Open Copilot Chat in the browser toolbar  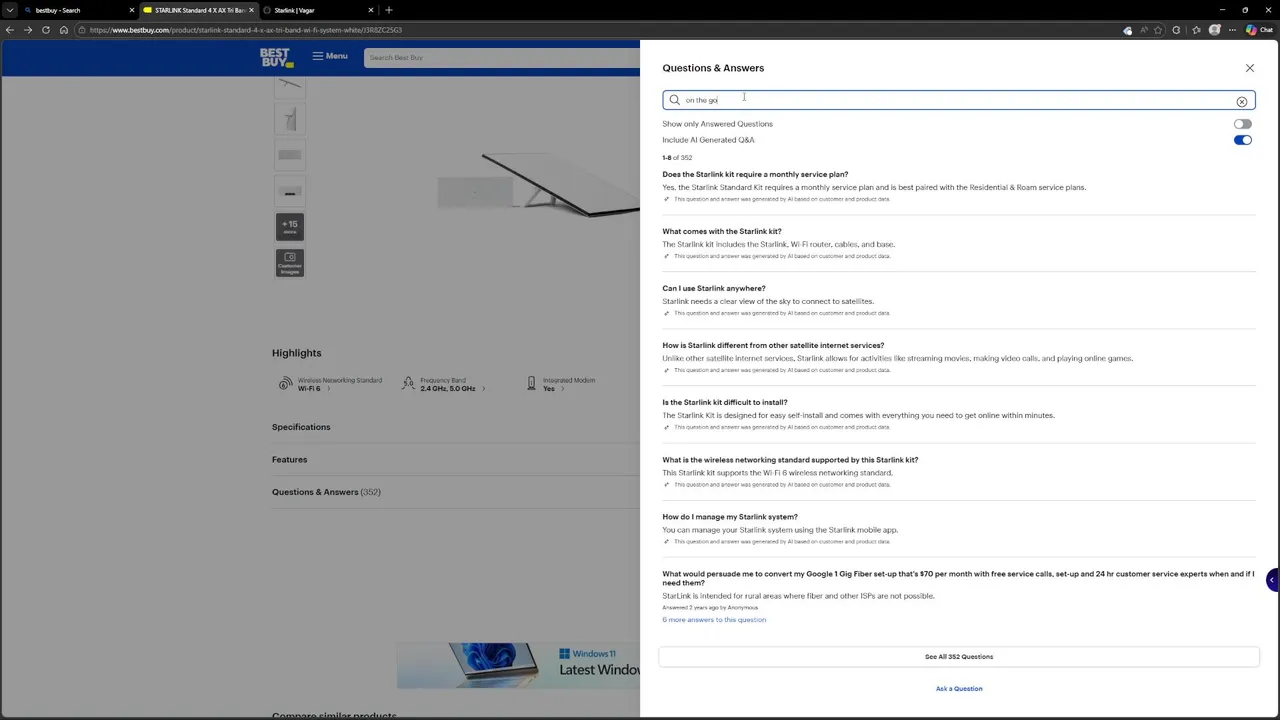[x=1258, y=30]
